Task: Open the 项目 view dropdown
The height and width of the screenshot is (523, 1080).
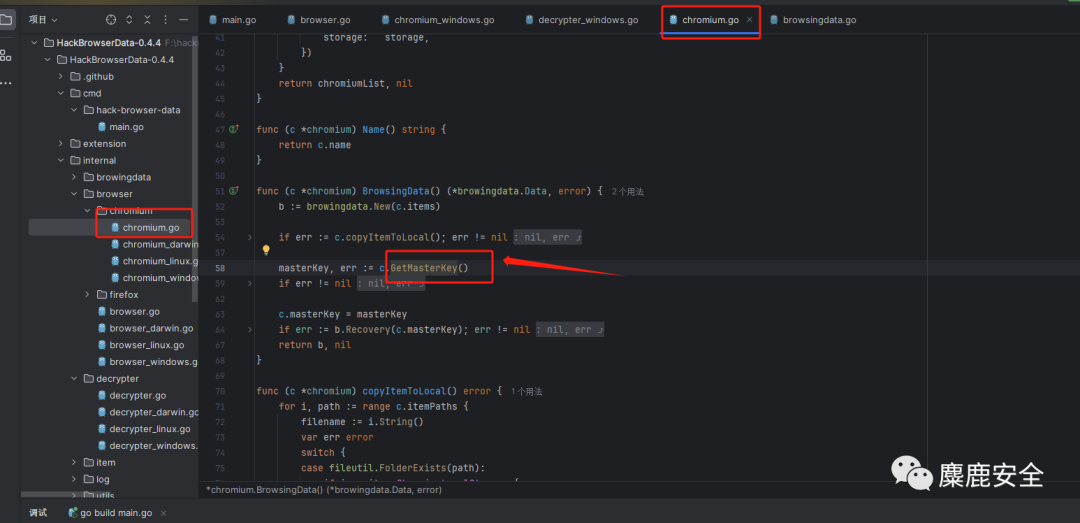Action: (x=43, y=20)
